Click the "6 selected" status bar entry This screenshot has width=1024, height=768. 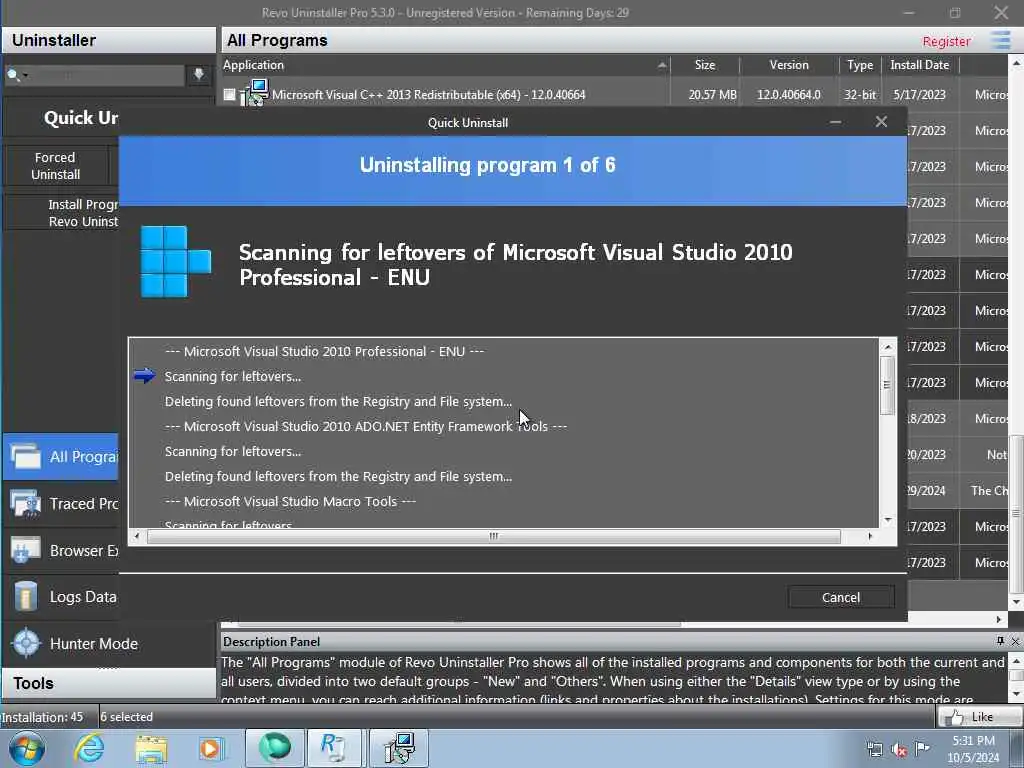(x=127, y=717)
